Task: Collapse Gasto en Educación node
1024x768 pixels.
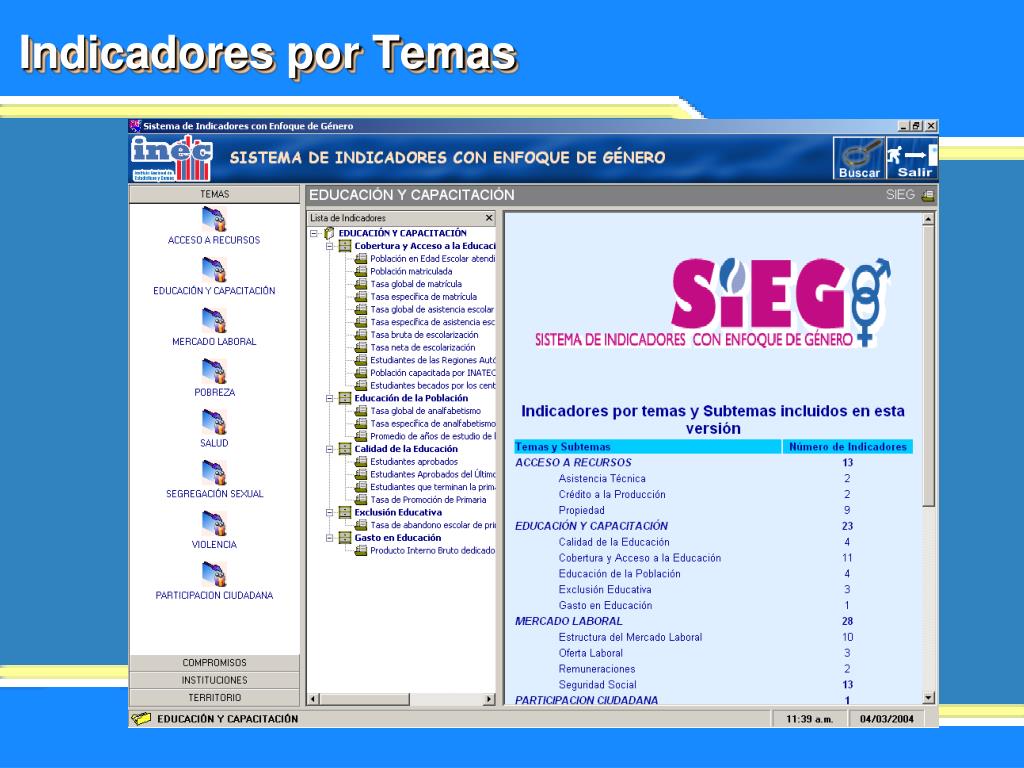Action: [330, 538]
